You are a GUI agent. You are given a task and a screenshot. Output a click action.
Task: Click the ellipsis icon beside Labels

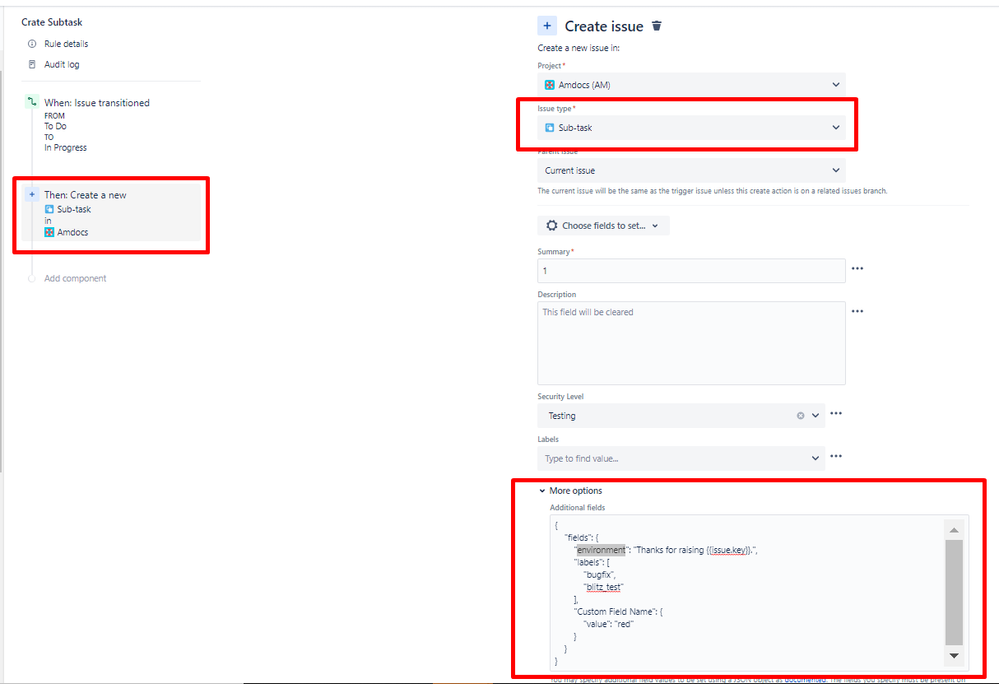(x=836, y=457)
